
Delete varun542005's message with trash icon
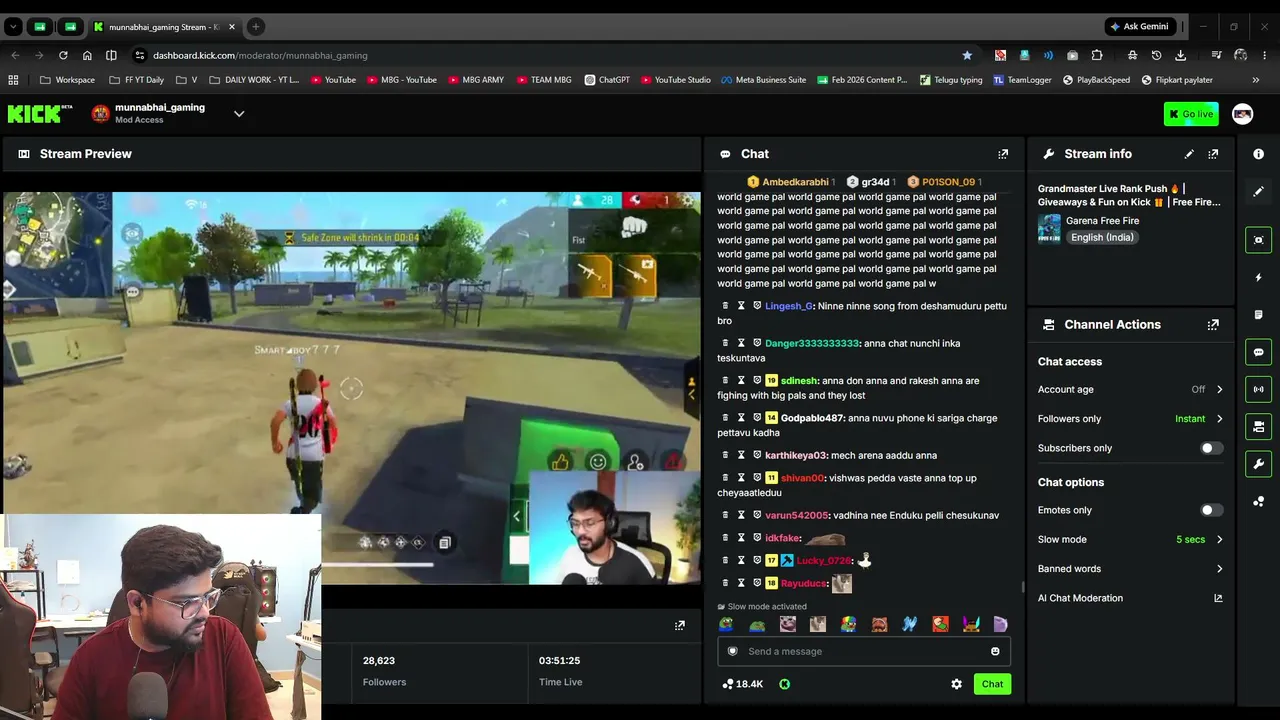tap(726, 516)
